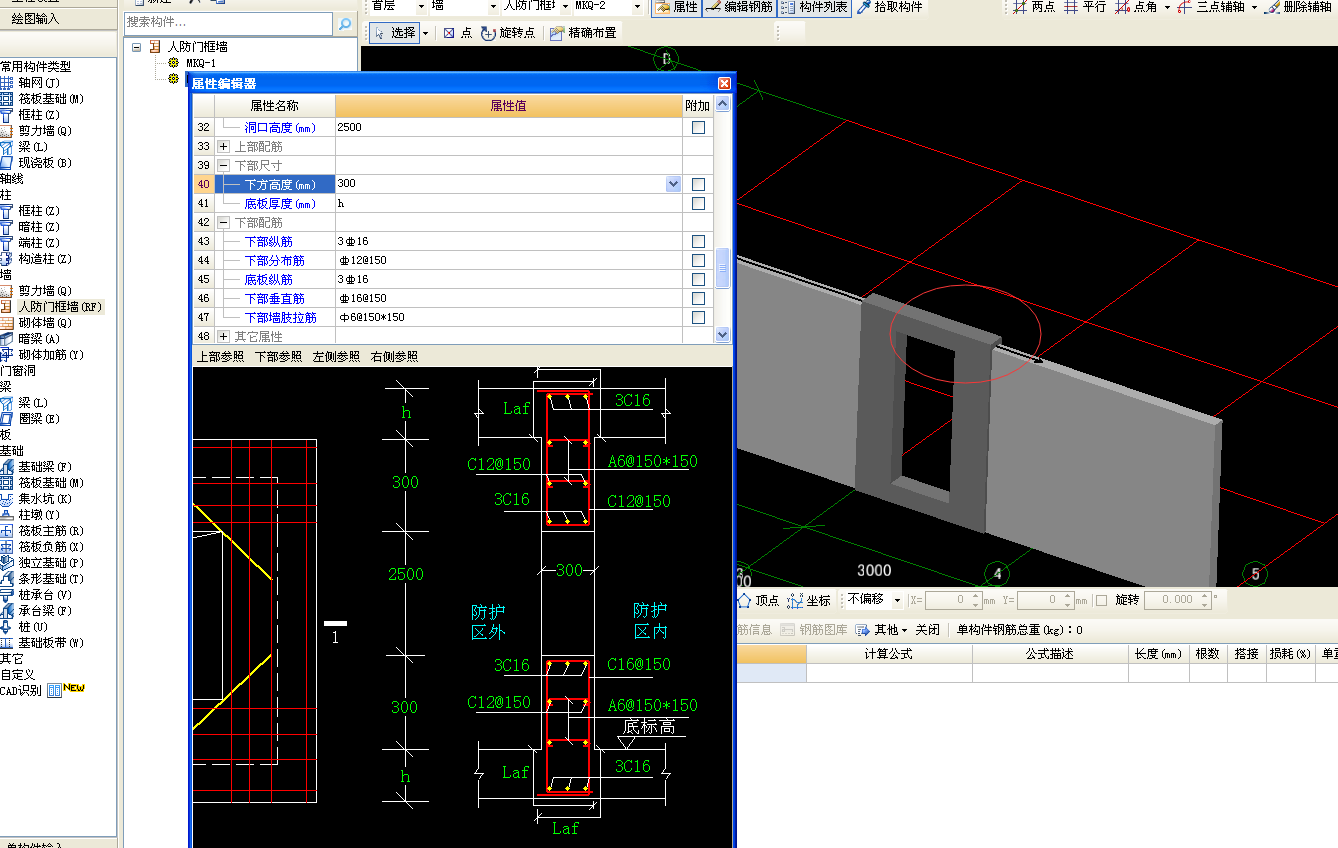Screen dimensions: 1338x848
Task: Click 删除辅轴 tool
Action: point(1299,7)
